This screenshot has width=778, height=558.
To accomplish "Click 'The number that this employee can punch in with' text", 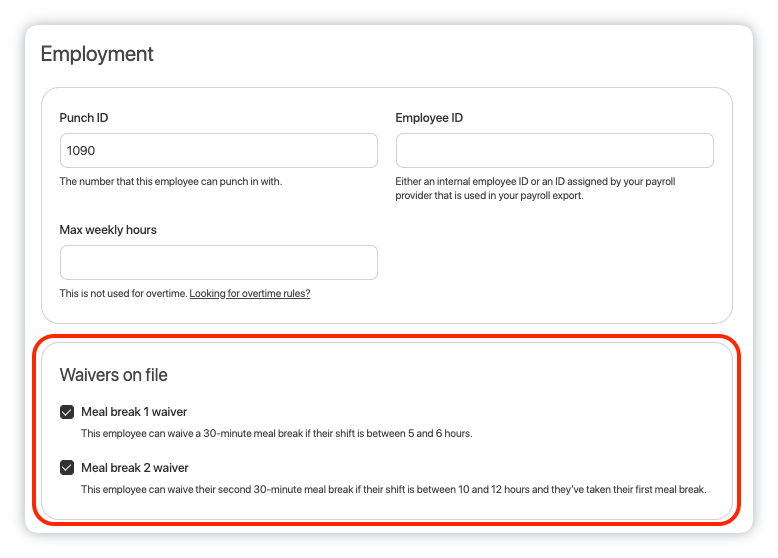I will tap(171, 182).
